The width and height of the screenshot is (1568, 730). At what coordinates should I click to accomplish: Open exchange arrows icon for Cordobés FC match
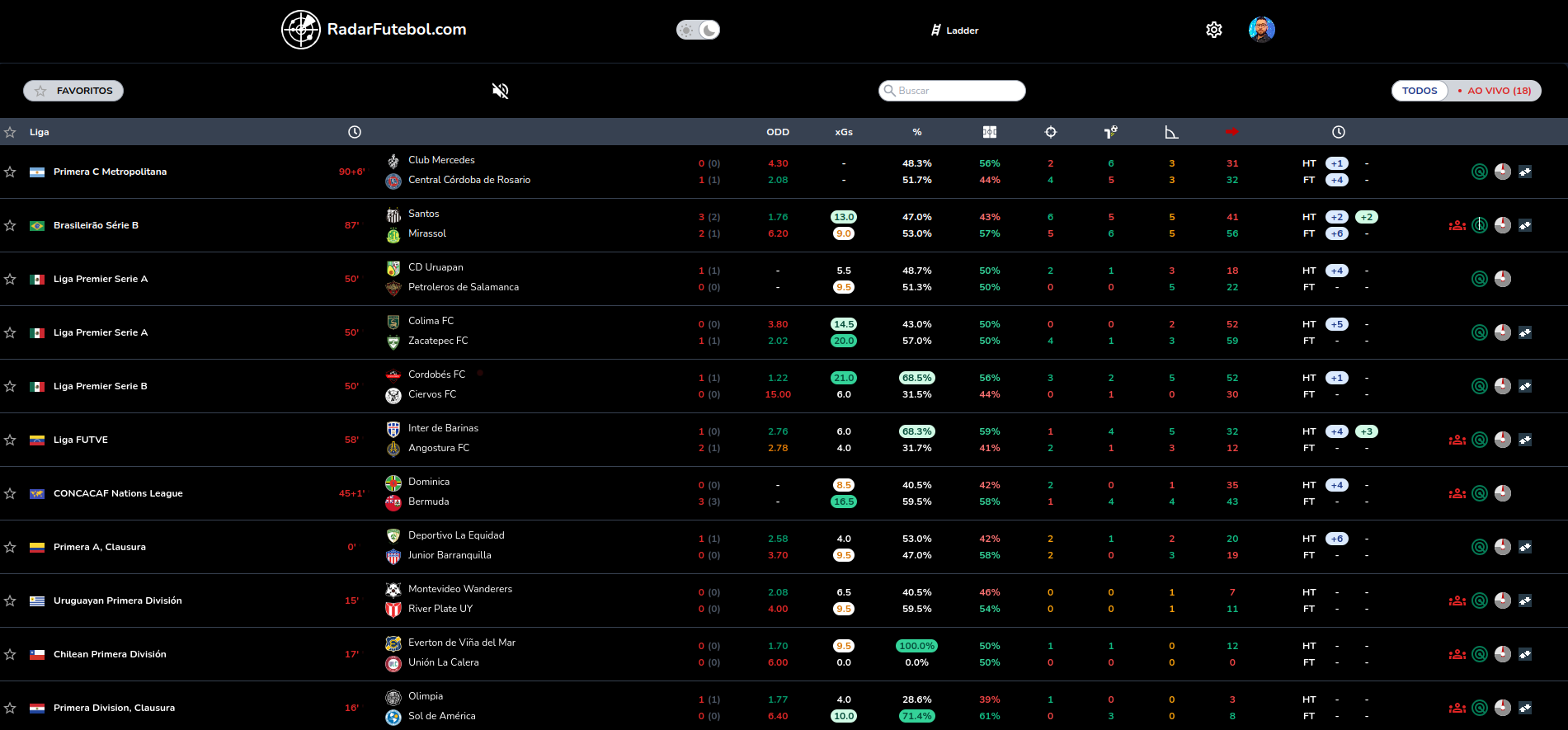[x=1525, y=386]
